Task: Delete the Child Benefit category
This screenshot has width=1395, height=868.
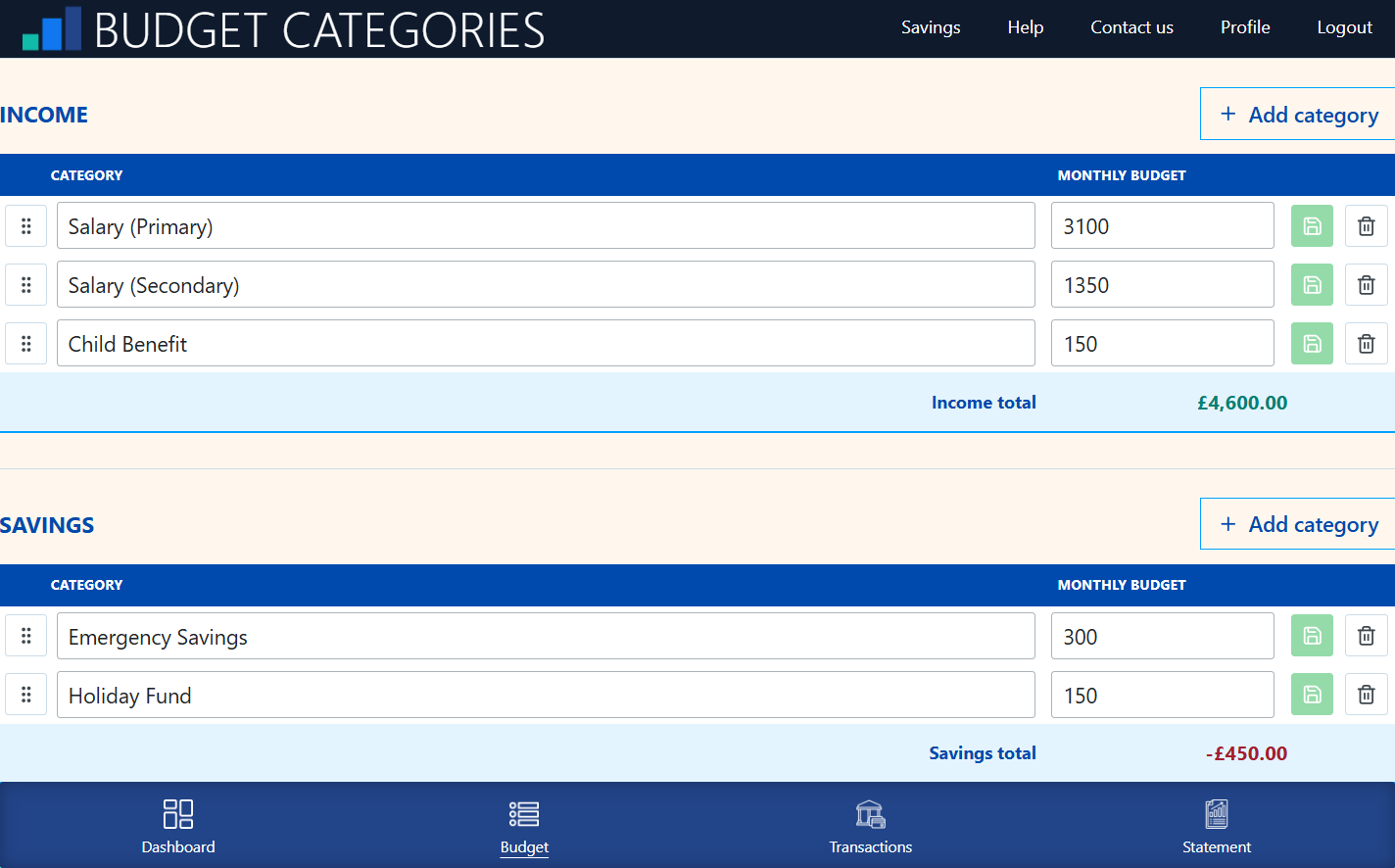Action: click(1366, 344)
